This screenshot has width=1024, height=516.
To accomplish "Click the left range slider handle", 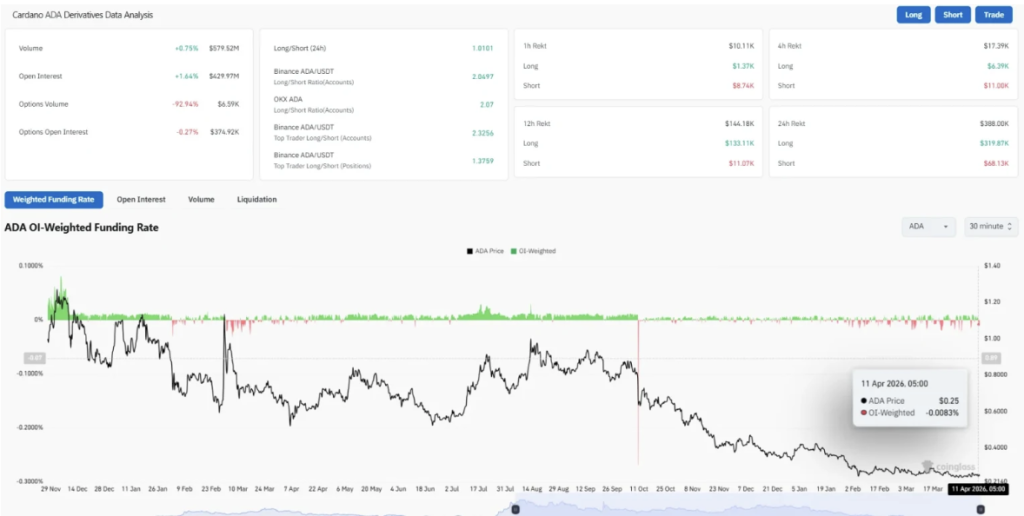I will pyautogui.click(x=516, y=509).
